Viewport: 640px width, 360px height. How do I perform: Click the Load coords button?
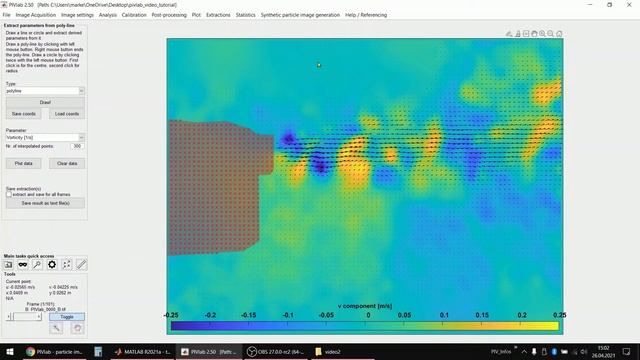[67, 114]
